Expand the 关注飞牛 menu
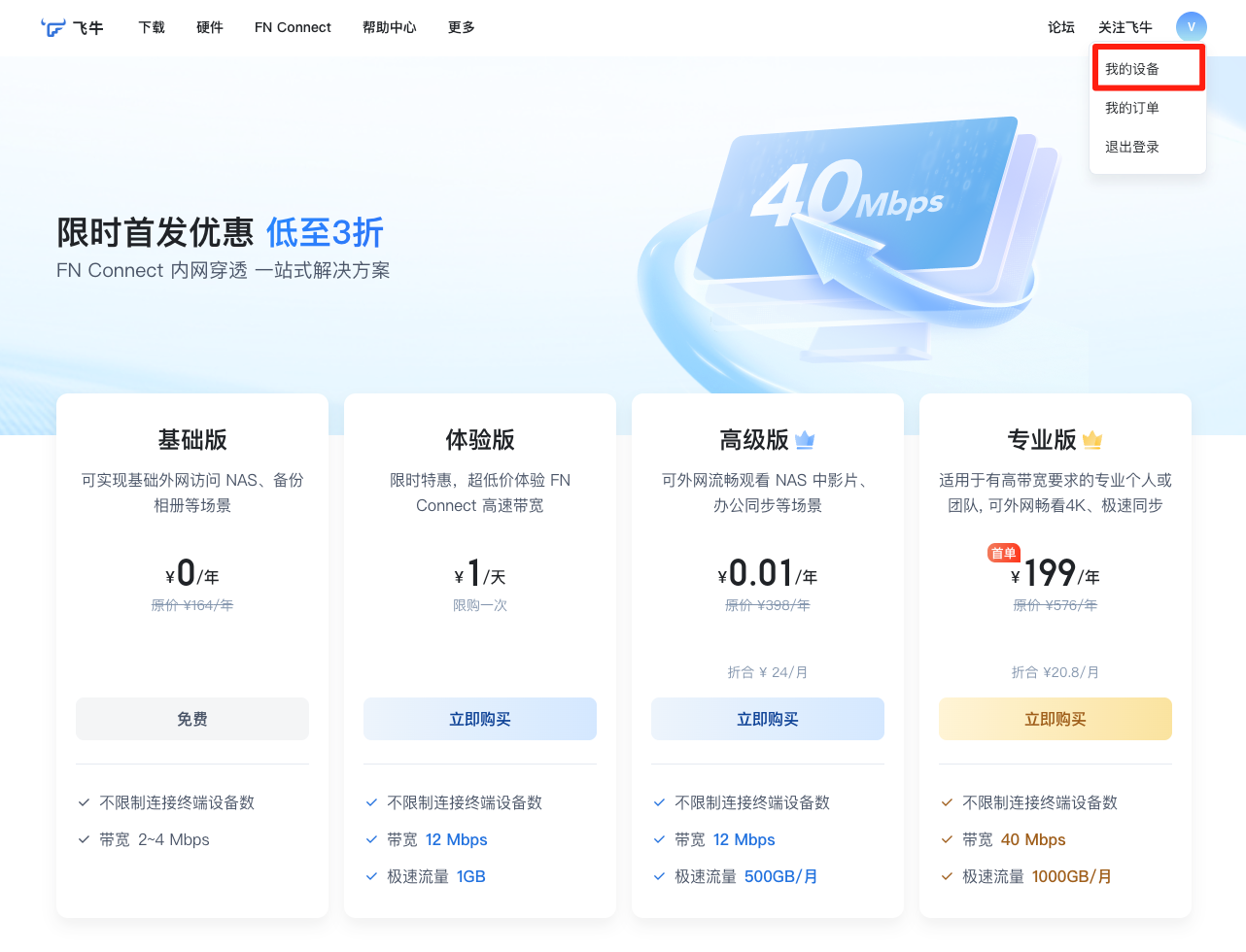Screen dimensions: 1246x952 point(1125,27)
